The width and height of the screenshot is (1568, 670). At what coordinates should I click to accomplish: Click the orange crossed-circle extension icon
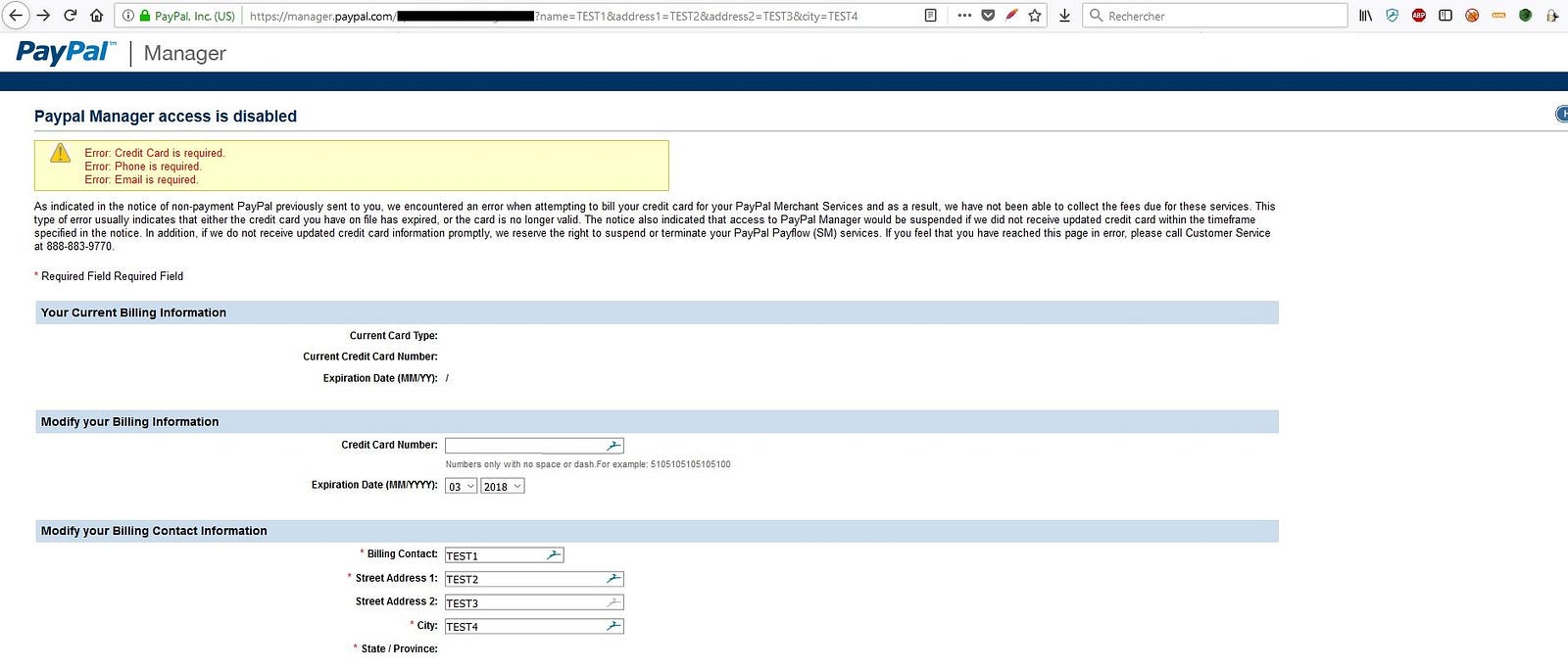click(x=1471, y=16)
